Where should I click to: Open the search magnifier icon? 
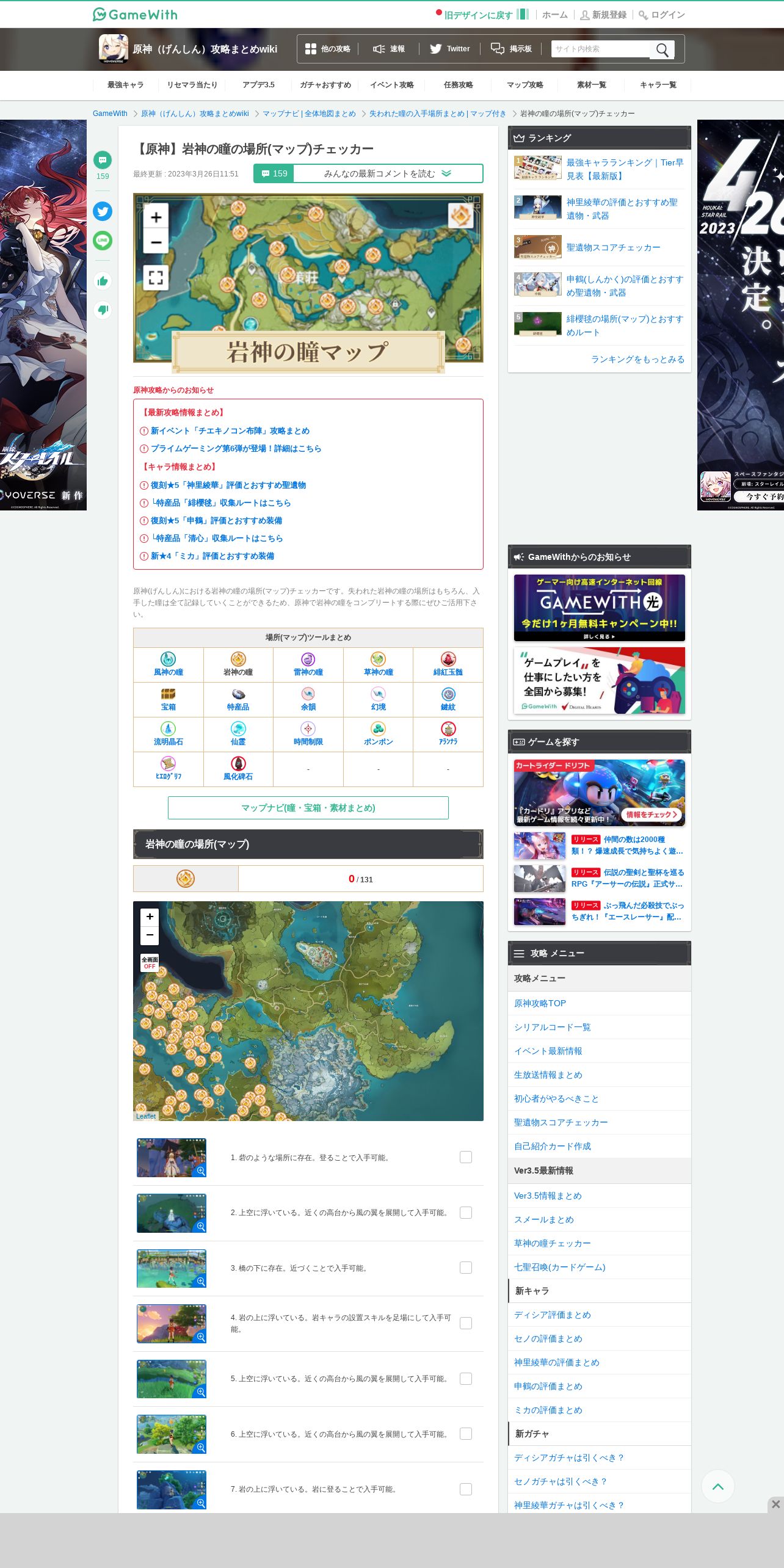pyautogui.click(x=662, y=49)
